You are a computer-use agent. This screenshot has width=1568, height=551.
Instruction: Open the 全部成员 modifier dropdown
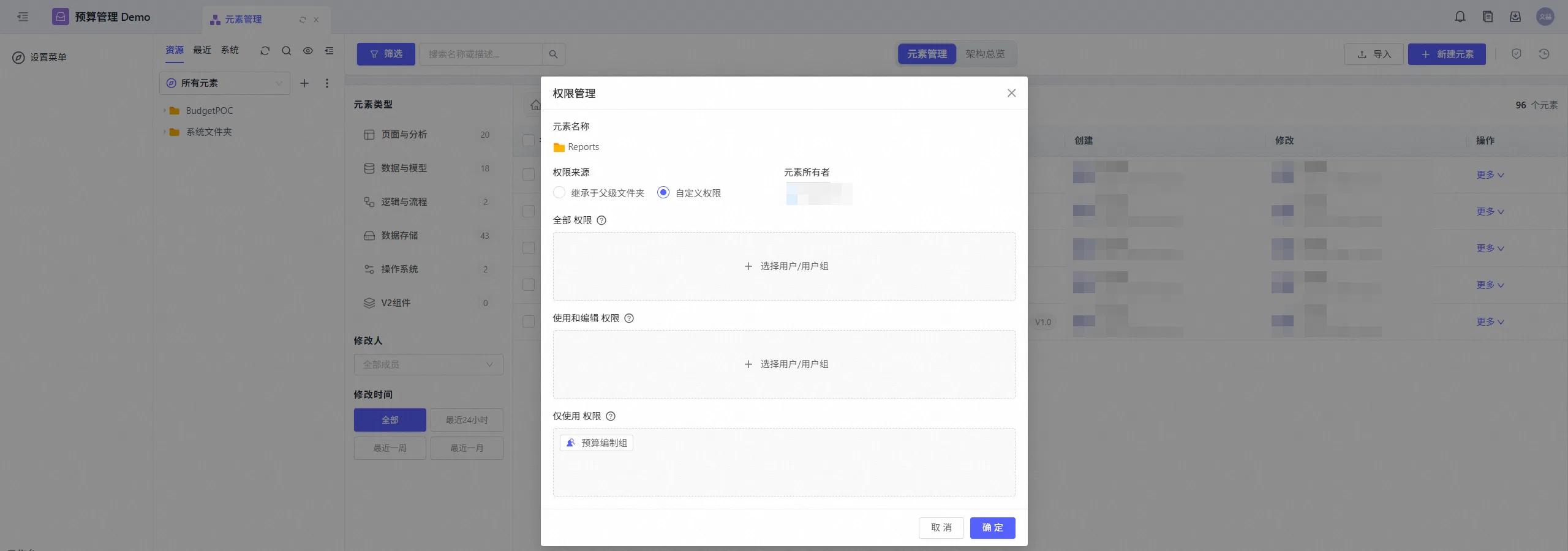point(429,365)
